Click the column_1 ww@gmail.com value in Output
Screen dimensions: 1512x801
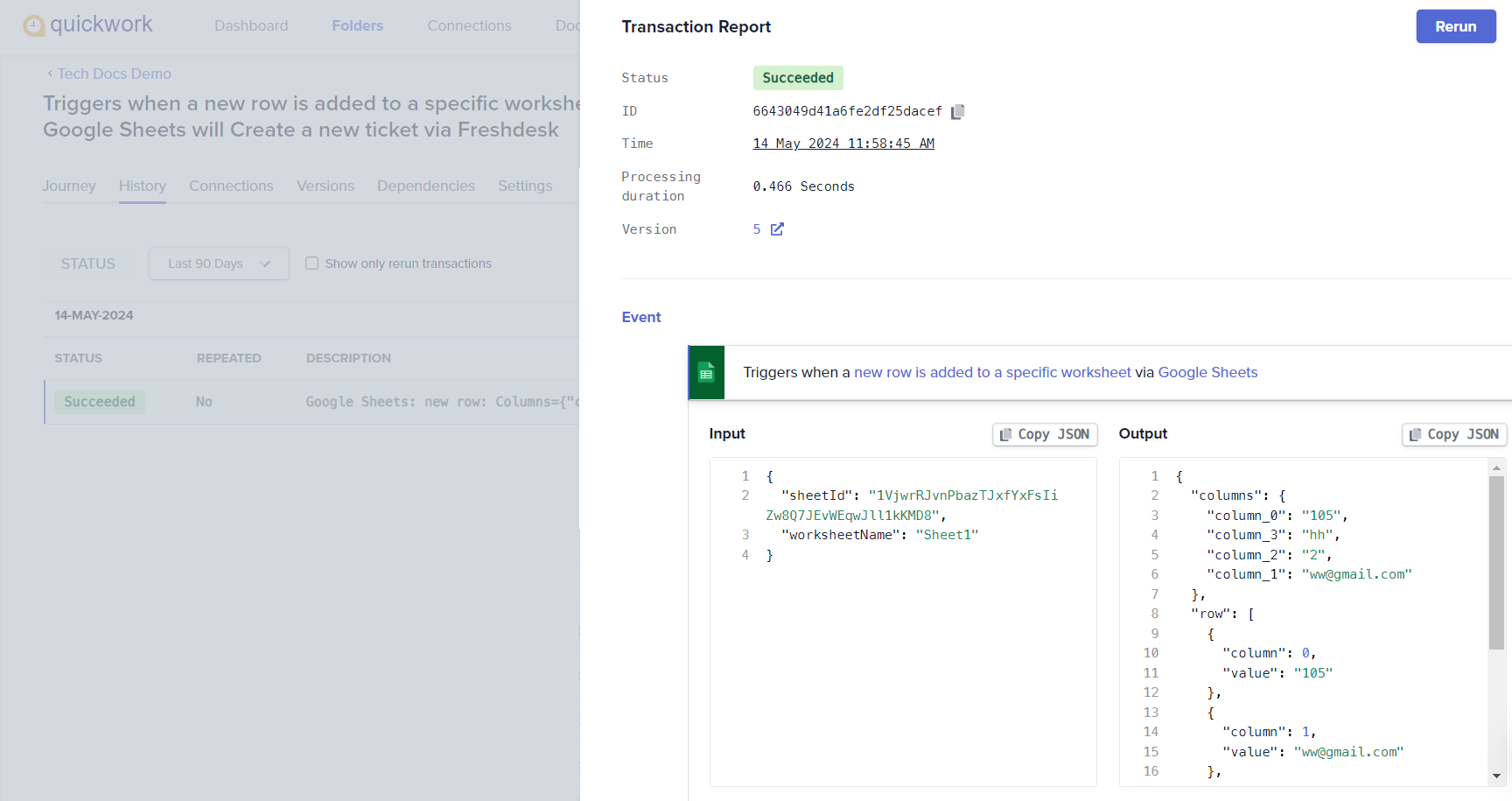coord(1357,574)
